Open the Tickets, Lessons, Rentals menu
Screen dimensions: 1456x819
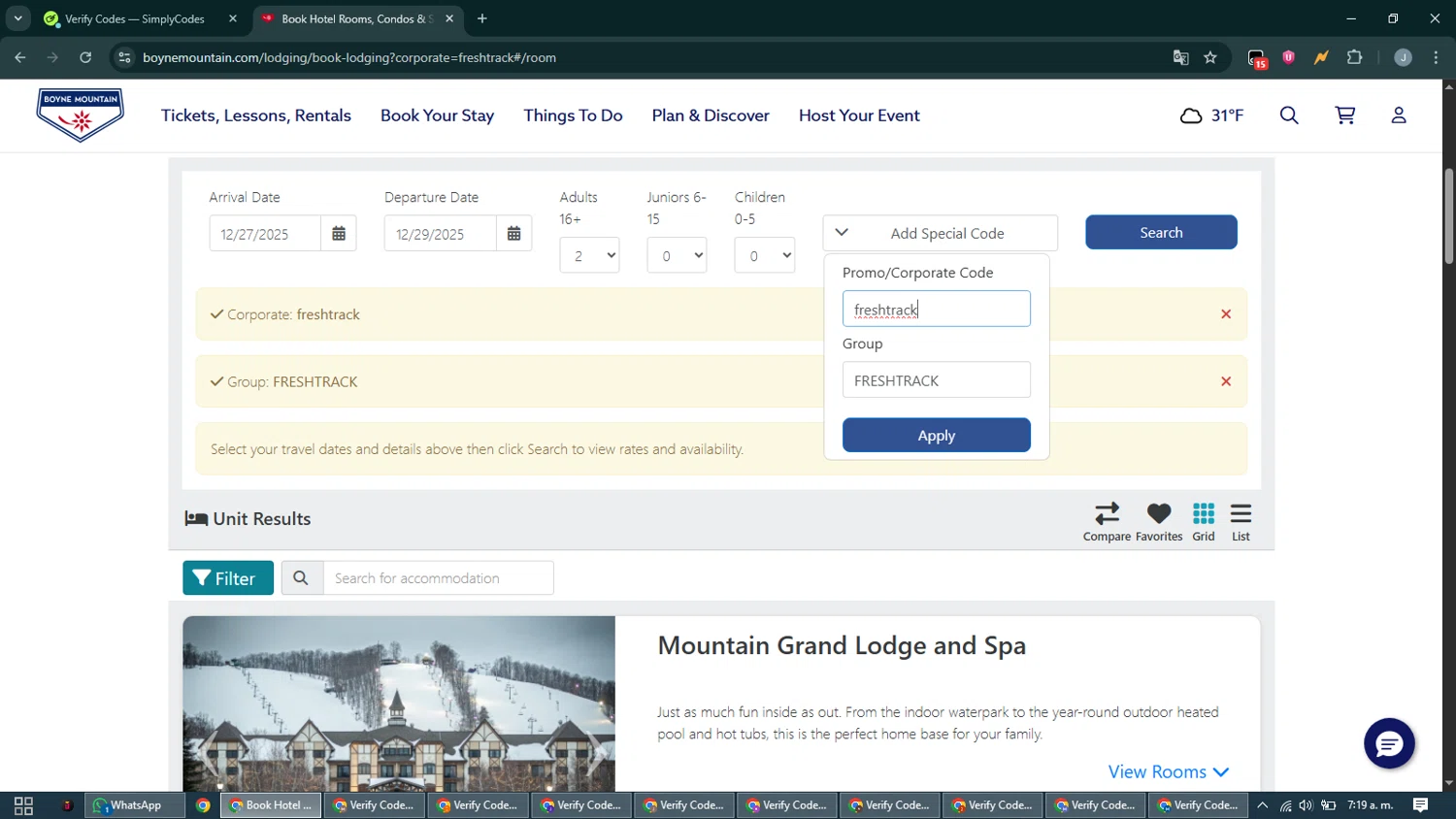click(256, 115)
